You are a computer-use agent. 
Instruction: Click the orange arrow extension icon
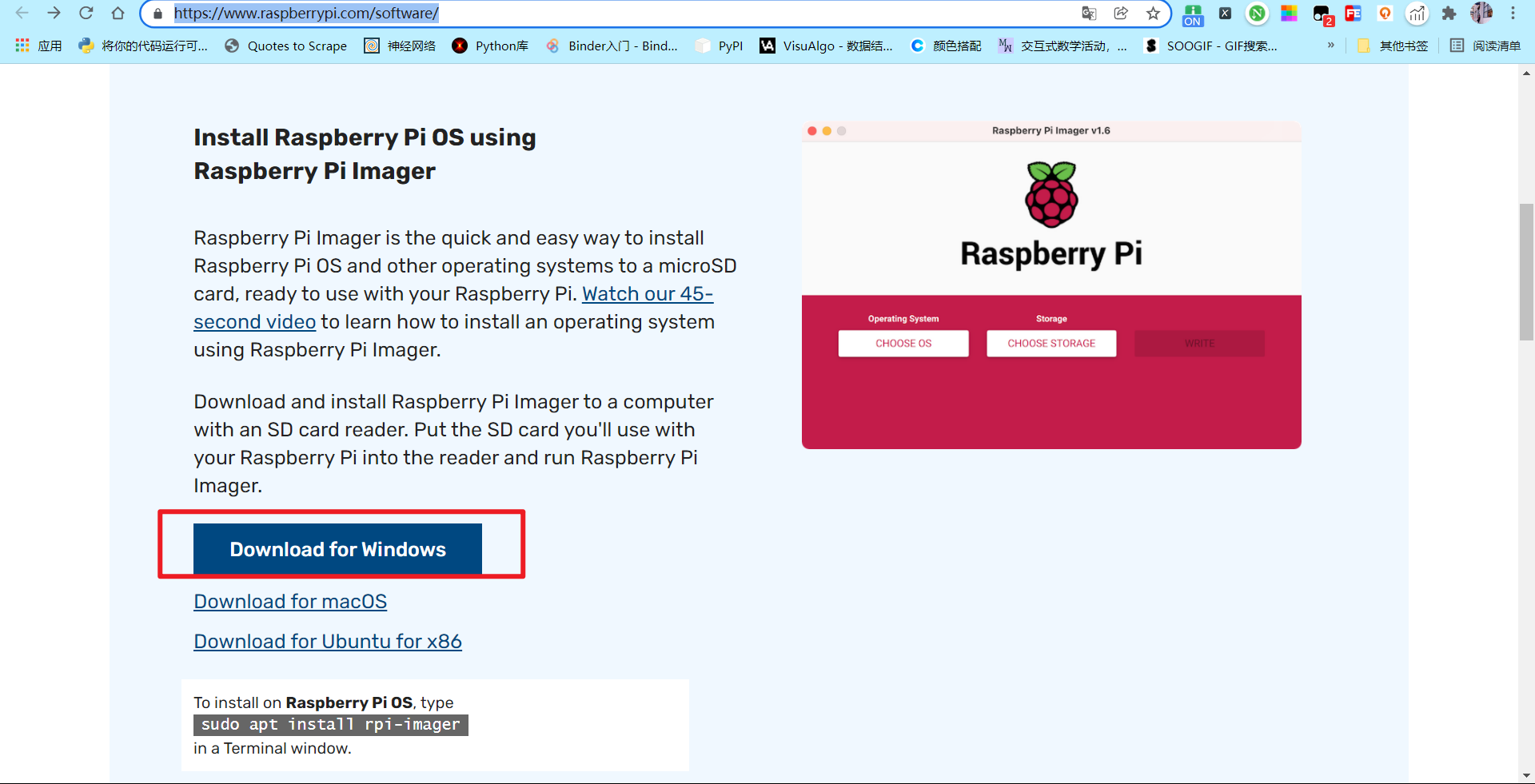1385,13
